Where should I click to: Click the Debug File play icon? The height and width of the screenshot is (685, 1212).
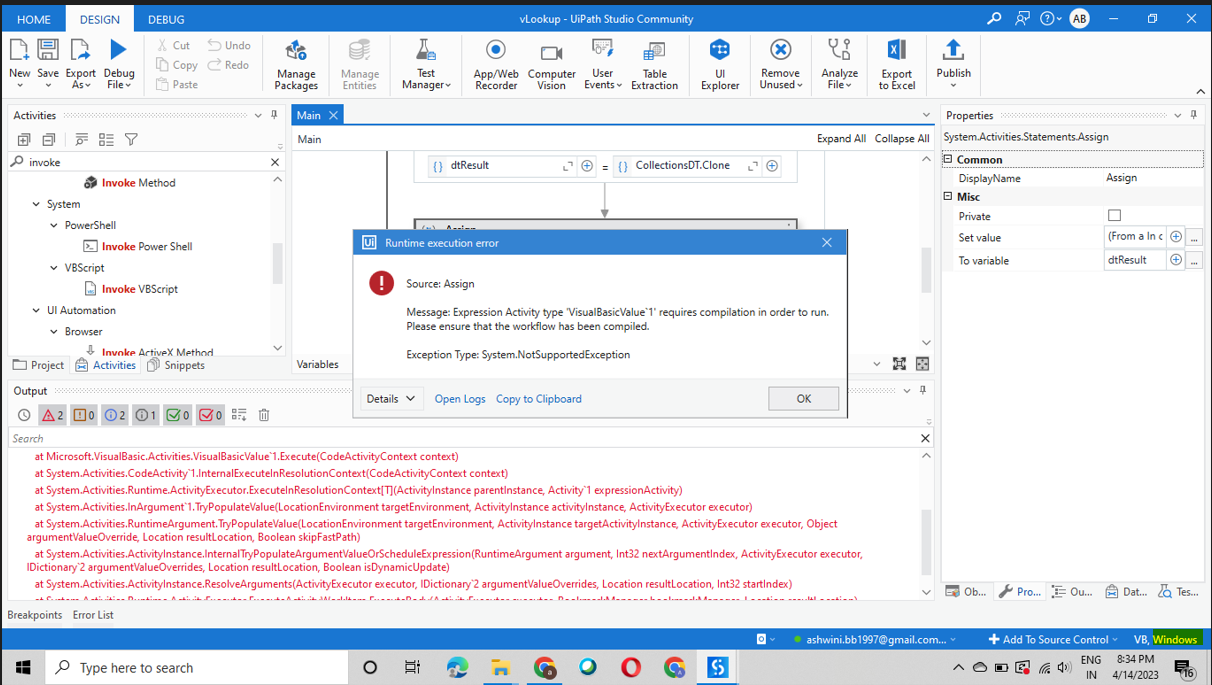point(119,50)
